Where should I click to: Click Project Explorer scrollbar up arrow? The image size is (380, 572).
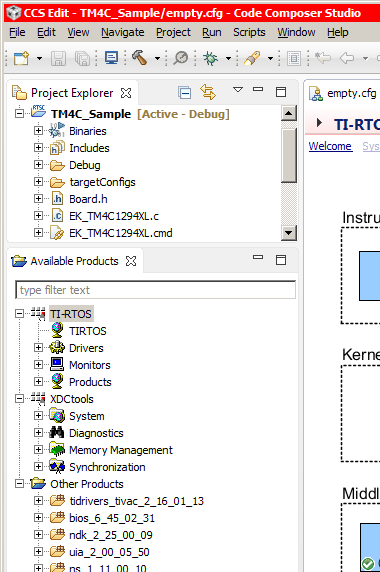(x=289, y=113)
